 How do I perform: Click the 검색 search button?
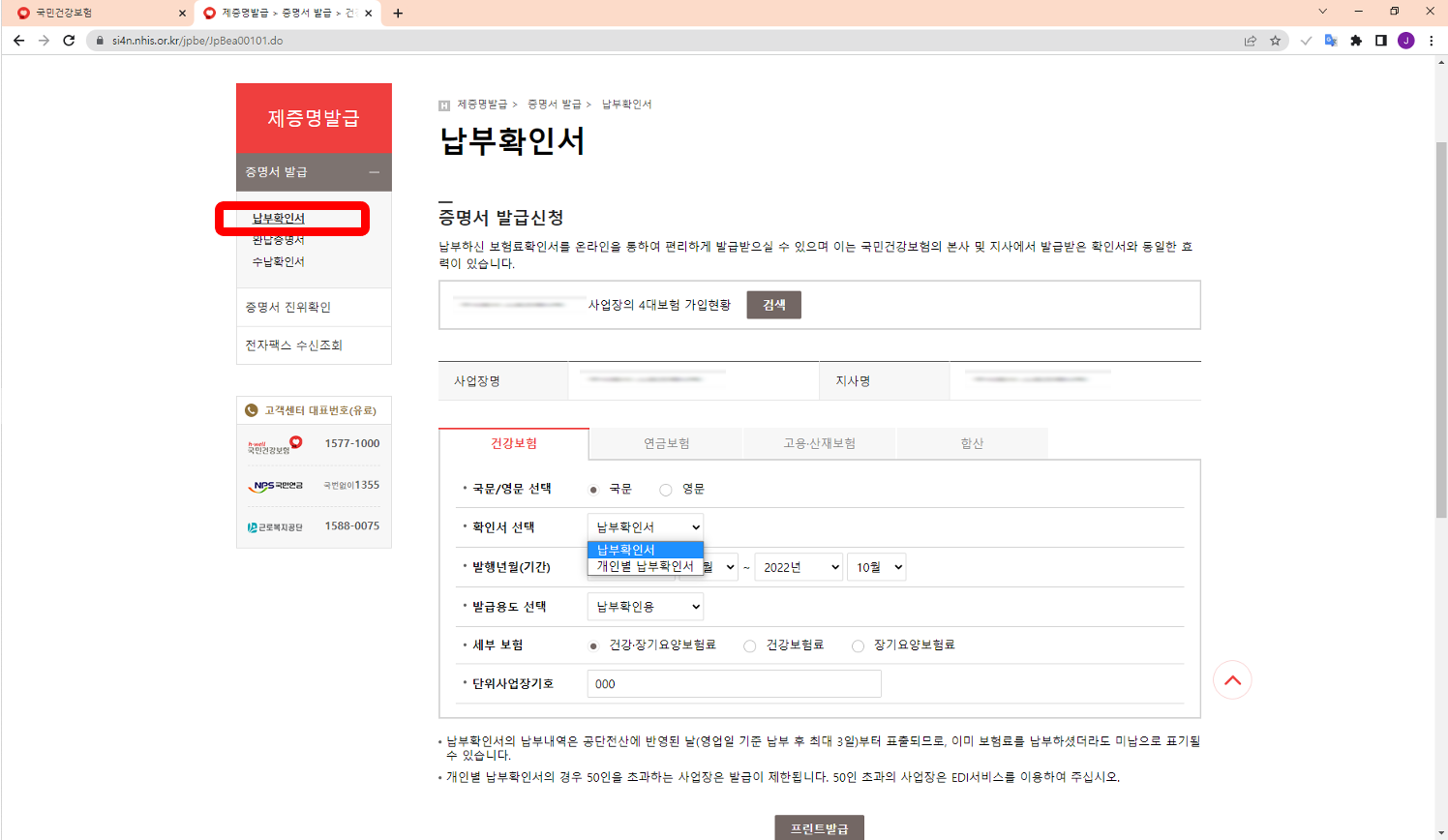[x=773, y=304]
